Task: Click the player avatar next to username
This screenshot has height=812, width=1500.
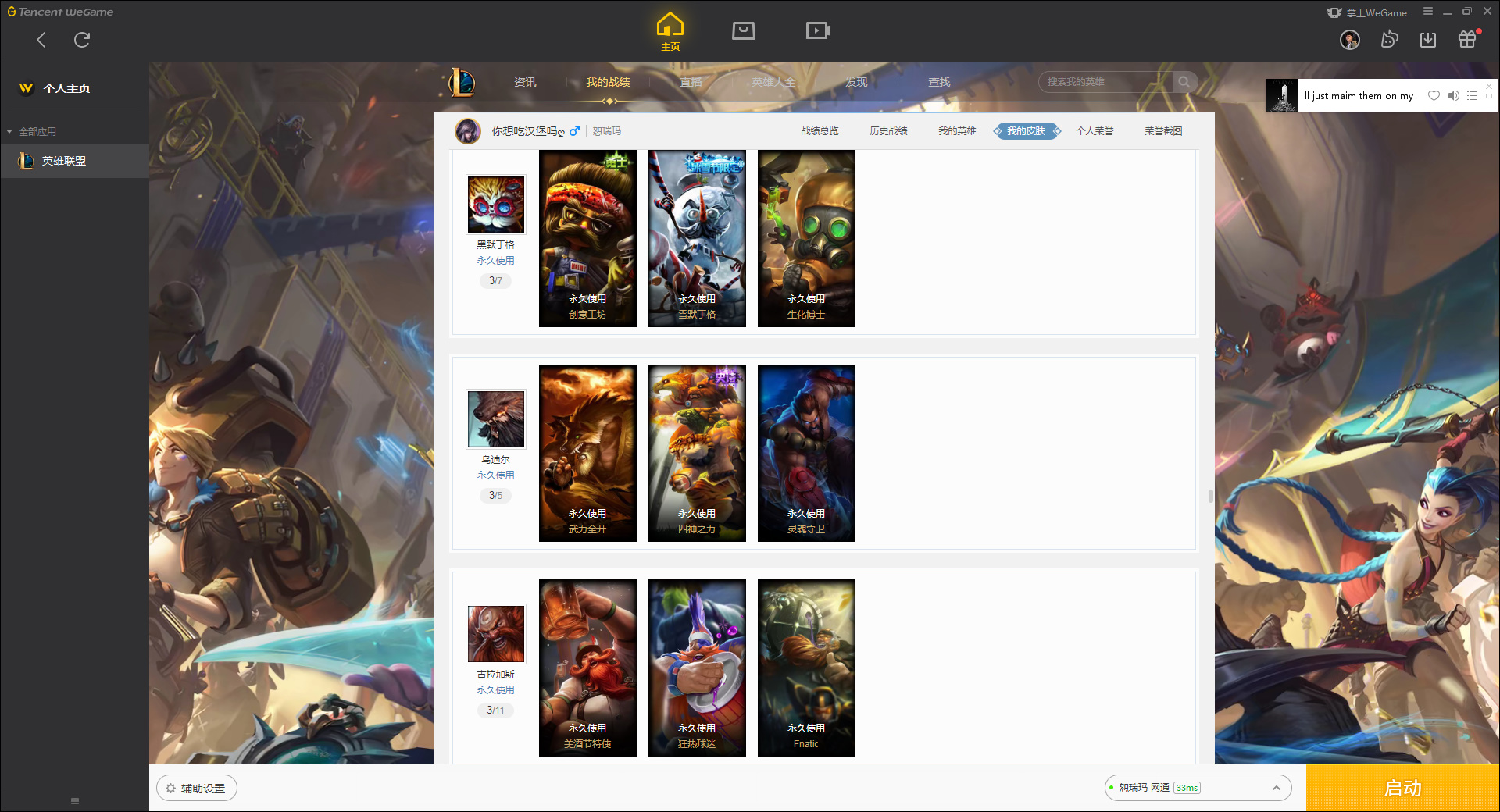Action: [468, 131]
